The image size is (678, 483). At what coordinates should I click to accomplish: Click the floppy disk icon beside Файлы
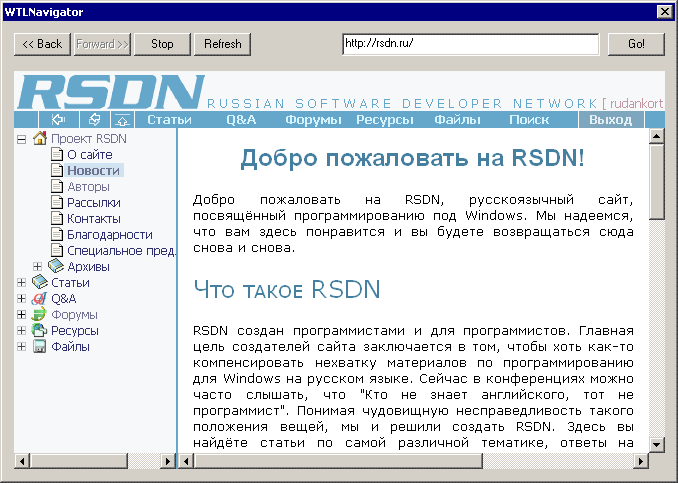40,347
